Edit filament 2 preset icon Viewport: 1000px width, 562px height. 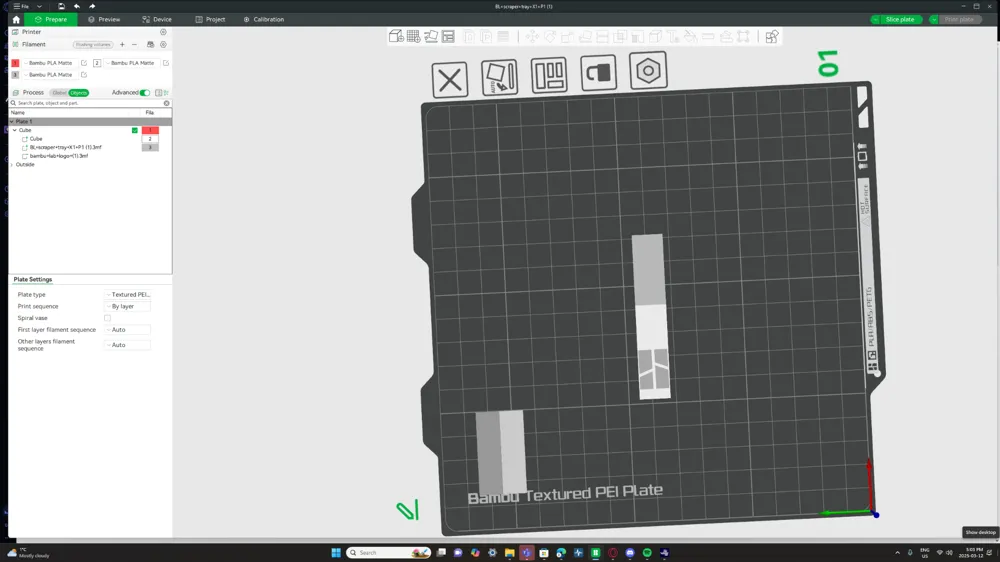pos(166,63)
